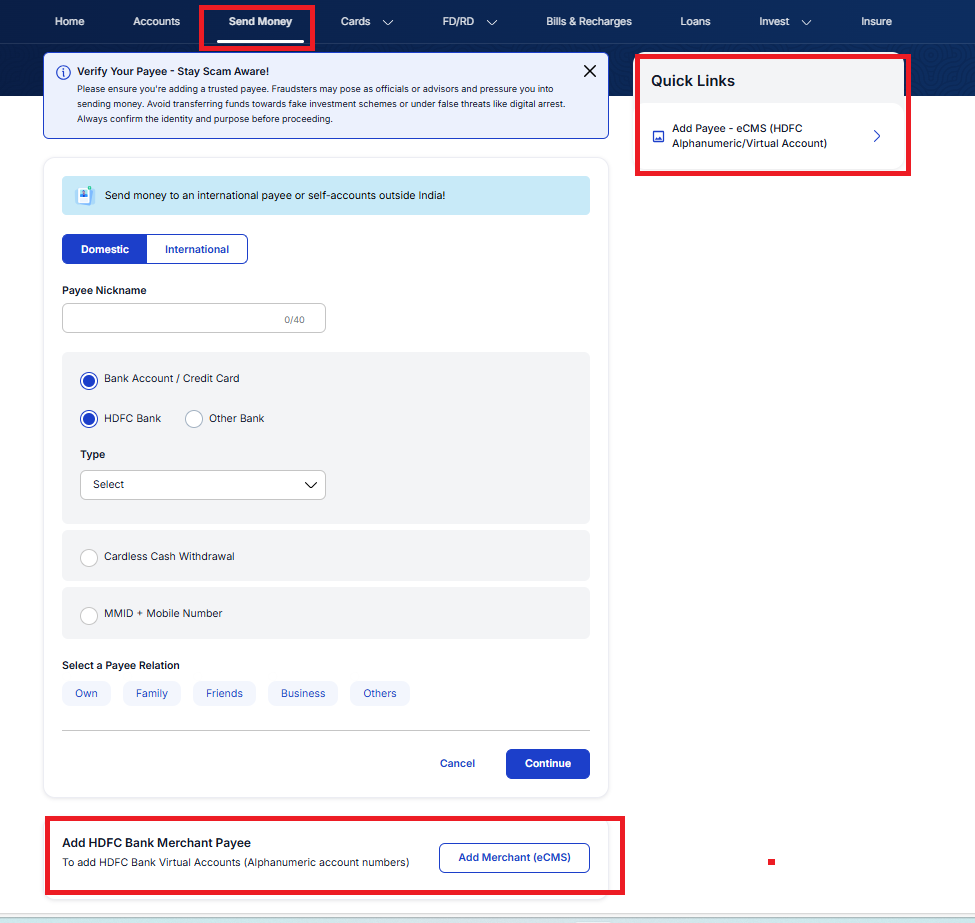Expand the Invest menu chevron
This screenshot has width=975, height=923.
(x=806, y=22)
